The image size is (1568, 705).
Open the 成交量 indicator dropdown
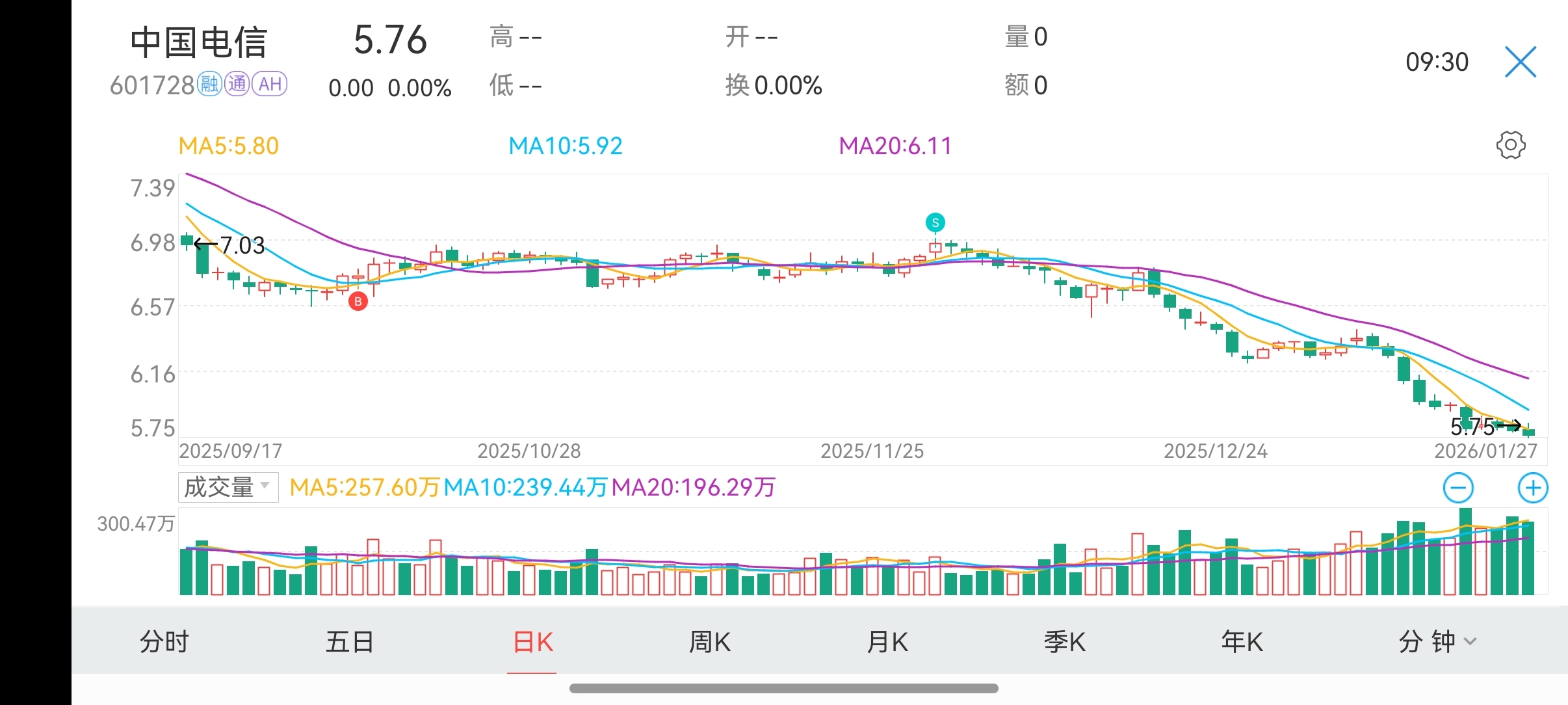click(x=228, y=487)
